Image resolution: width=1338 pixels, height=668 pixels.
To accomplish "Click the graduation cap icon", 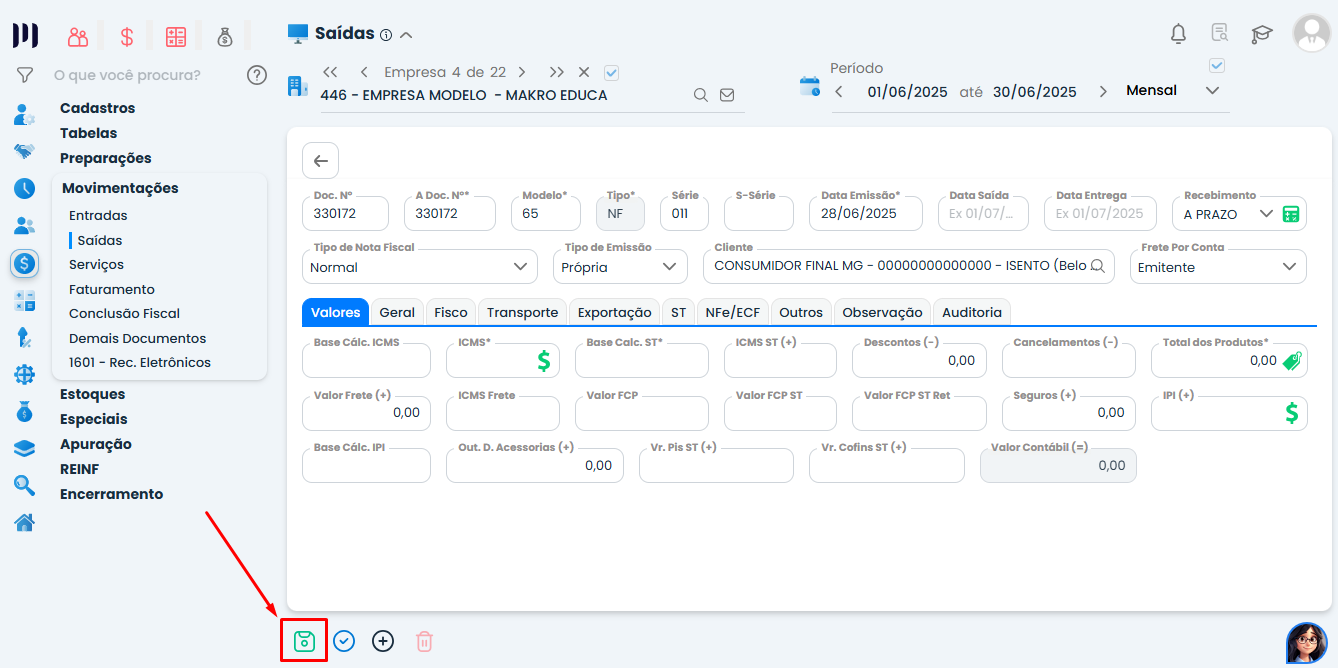I will pyautogui.click(x=1261, y=34).
